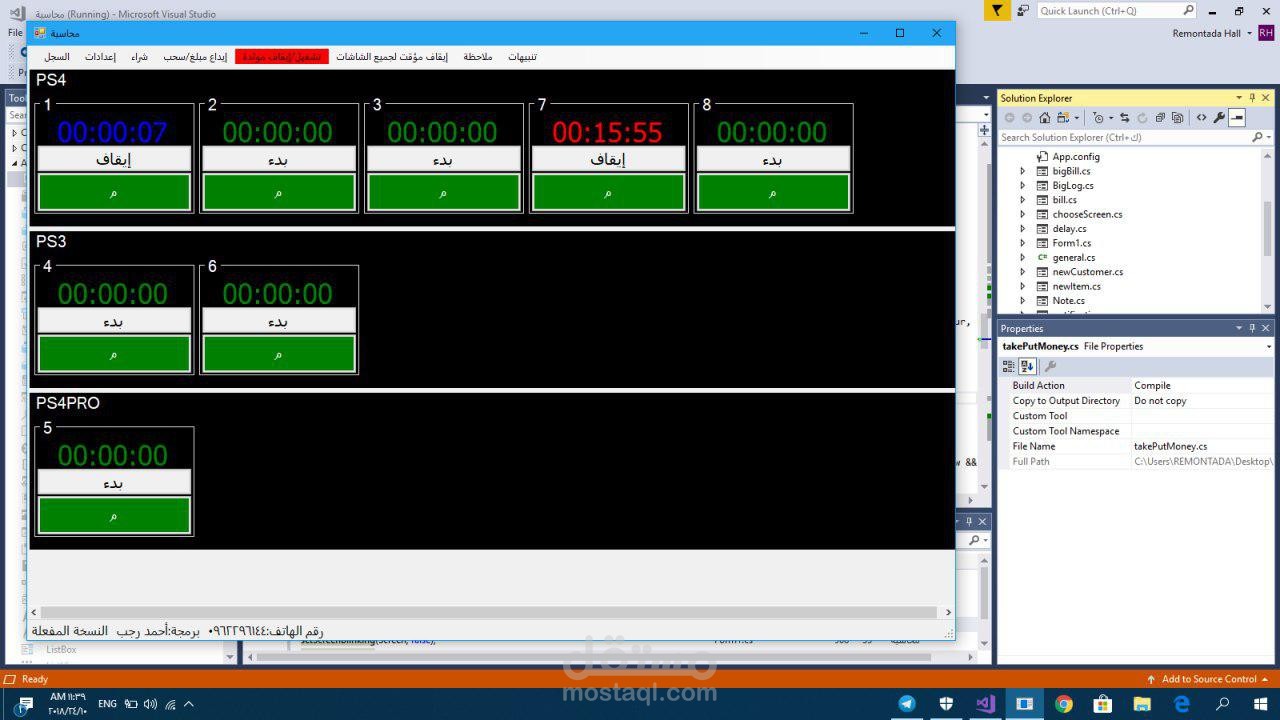Viewport: 1280px width, 720px height.
Task: Start PS3 screen 6 with بدء
Action: (279, 320)
